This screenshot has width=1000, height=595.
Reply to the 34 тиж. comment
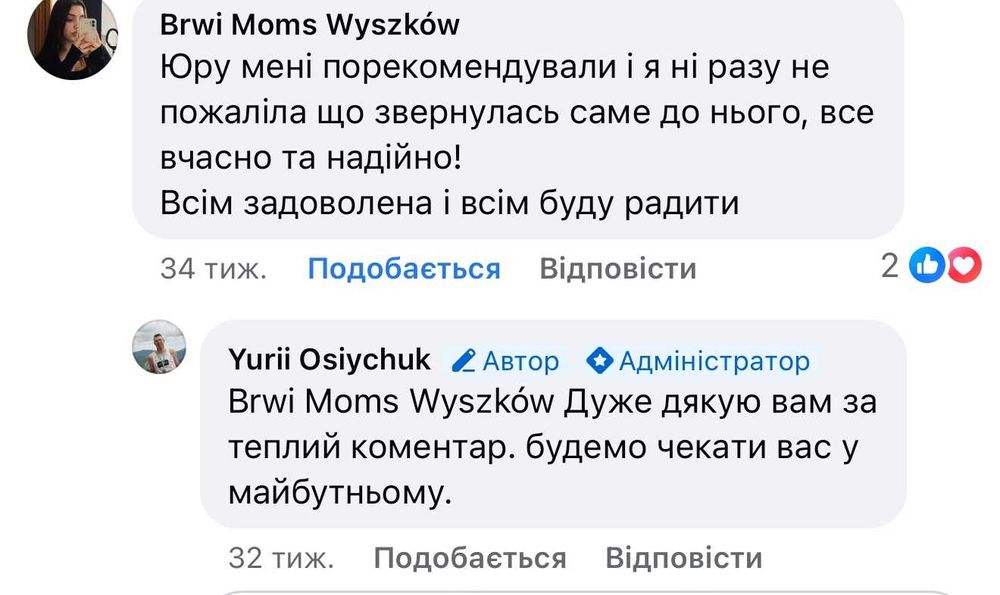[617, 269]
